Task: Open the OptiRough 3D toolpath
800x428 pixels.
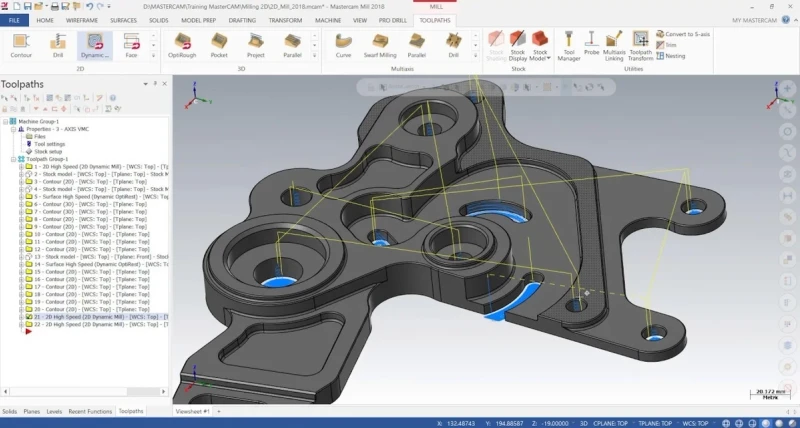Action: tap(182, 45)
